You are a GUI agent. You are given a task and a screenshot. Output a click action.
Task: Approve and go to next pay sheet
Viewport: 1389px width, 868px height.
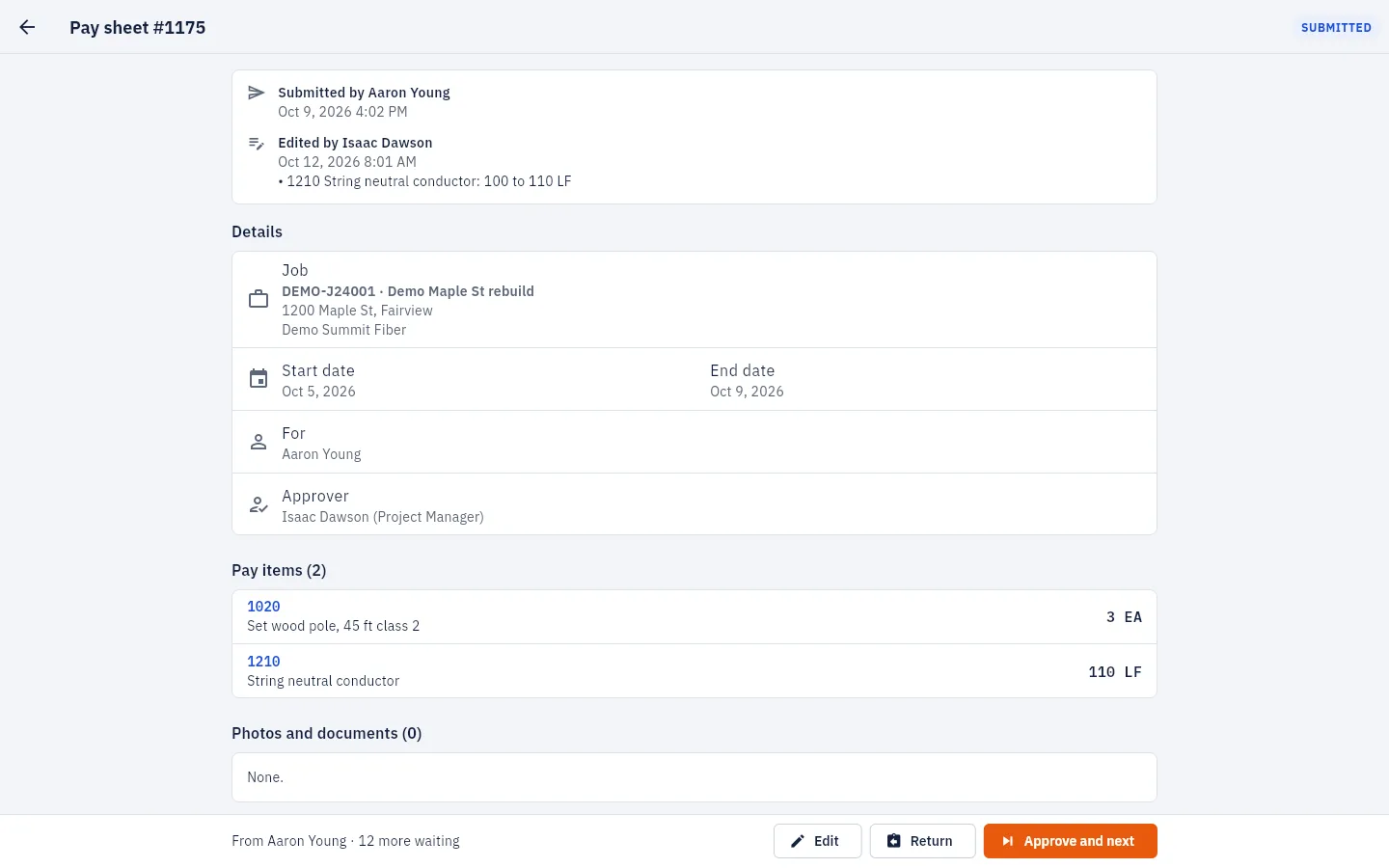1071,841
